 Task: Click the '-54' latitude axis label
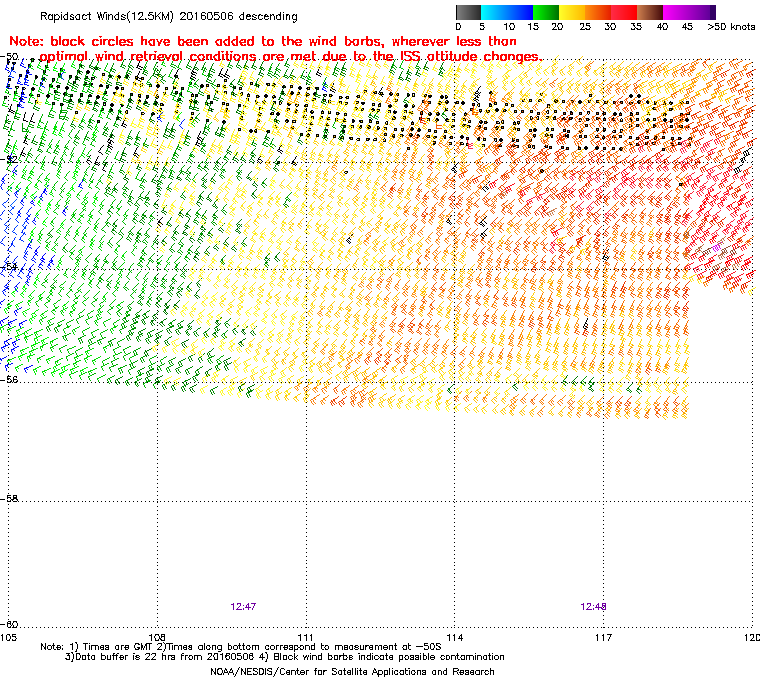click(x=10, y=267)
